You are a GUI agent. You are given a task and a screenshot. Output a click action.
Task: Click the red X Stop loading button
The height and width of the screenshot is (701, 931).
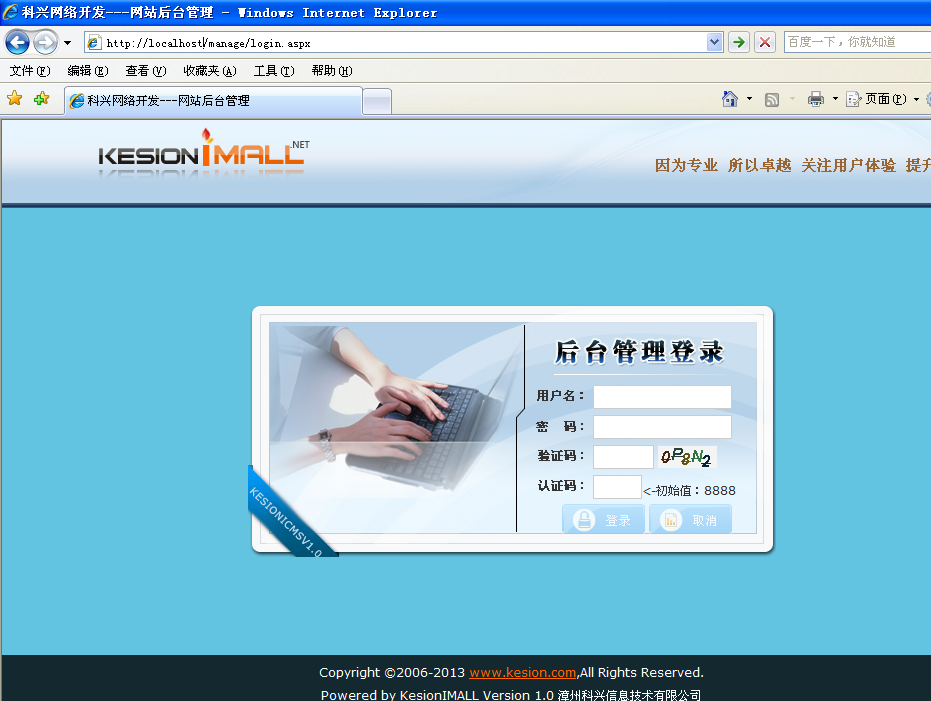coord(765,42)
